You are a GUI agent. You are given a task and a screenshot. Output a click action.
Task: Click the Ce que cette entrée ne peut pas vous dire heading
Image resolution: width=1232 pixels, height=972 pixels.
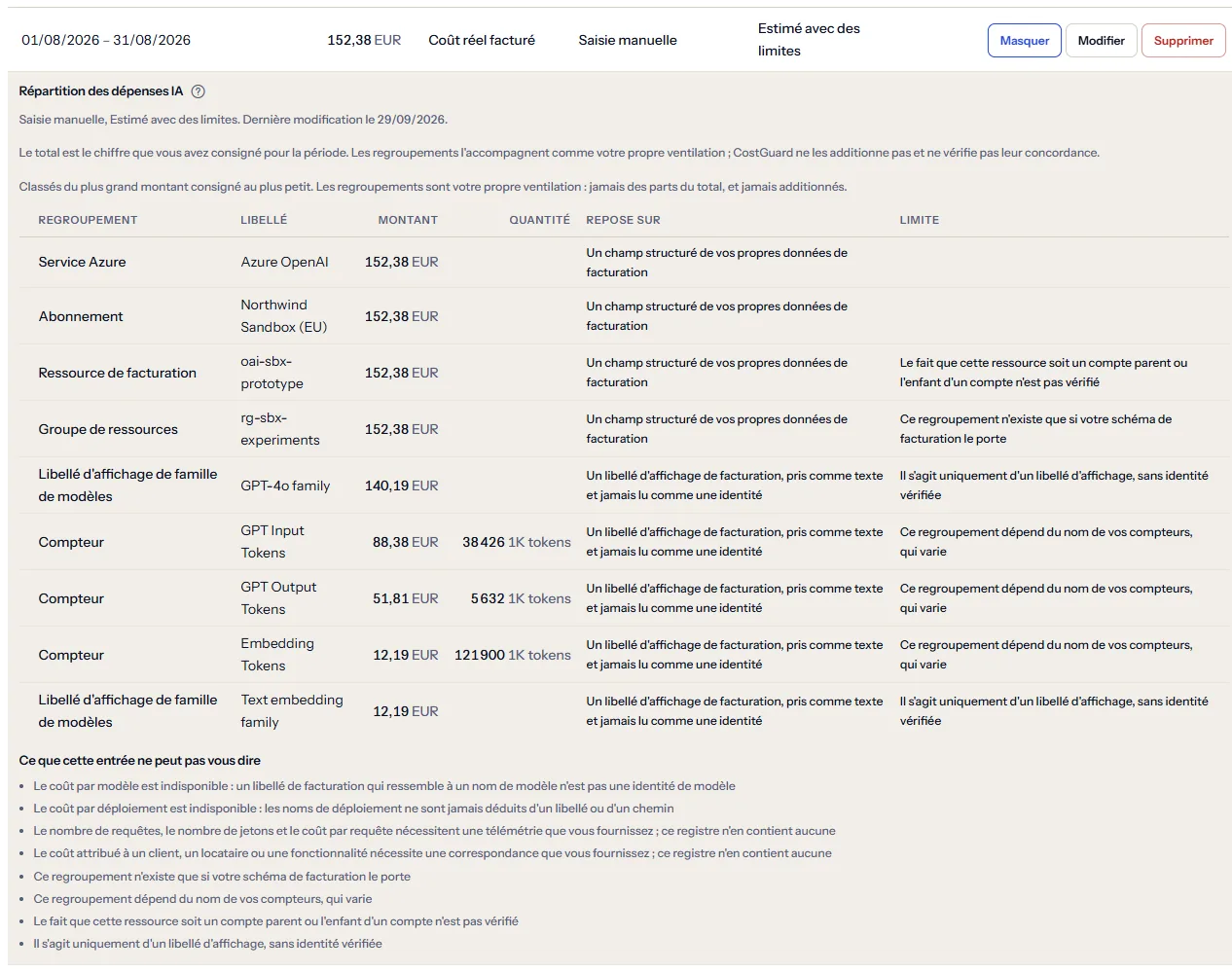pyautogui.click(x=140, y=761)
